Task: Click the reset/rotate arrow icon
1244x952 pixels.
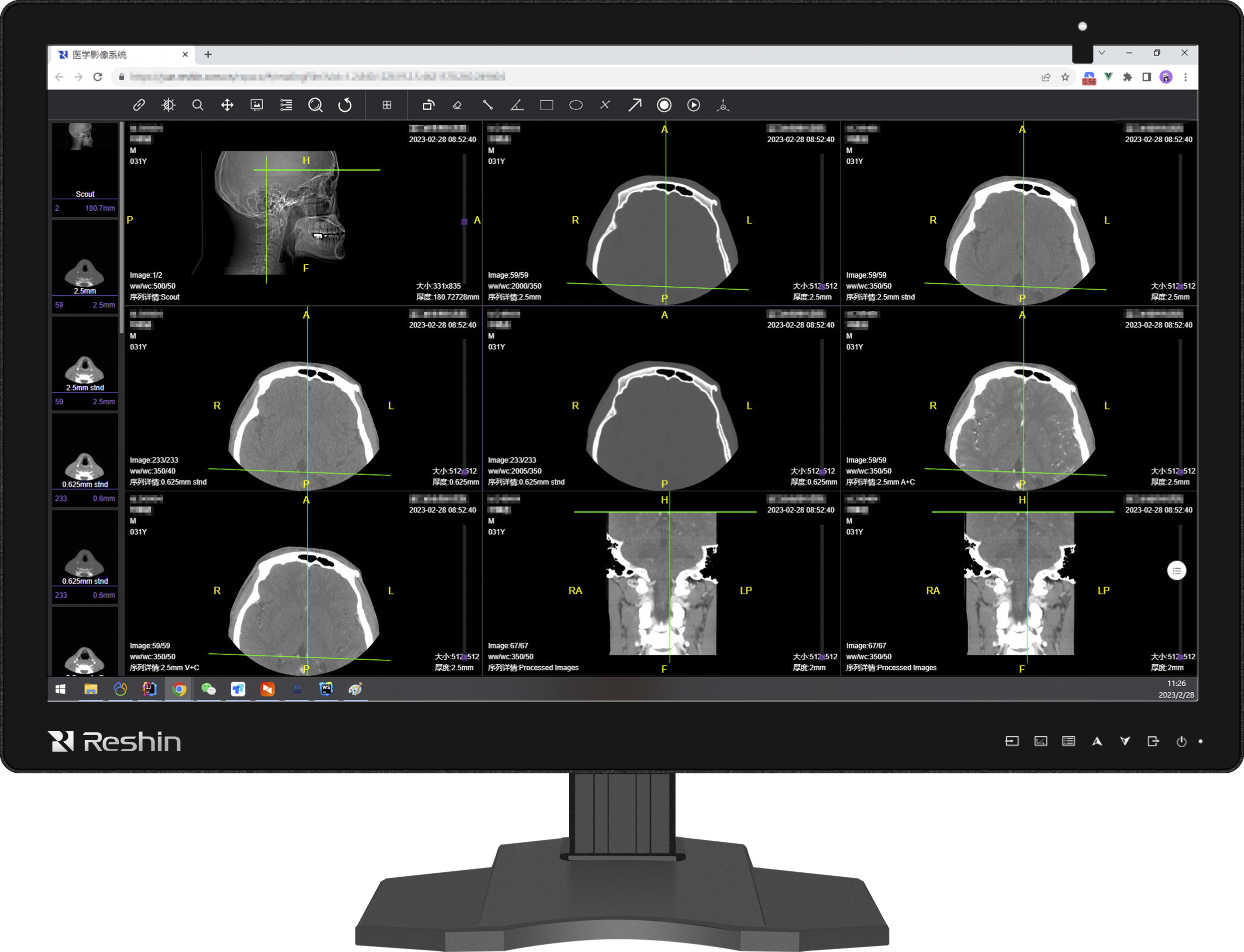Action: point(345,105)
